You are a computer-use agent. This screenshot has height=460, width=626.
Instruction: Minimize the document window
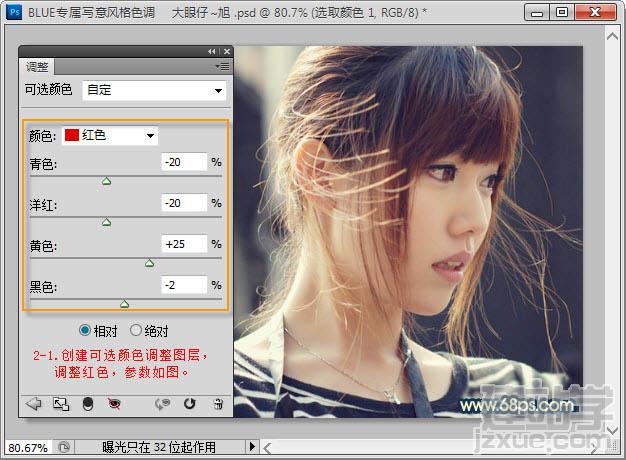(537, 12)
